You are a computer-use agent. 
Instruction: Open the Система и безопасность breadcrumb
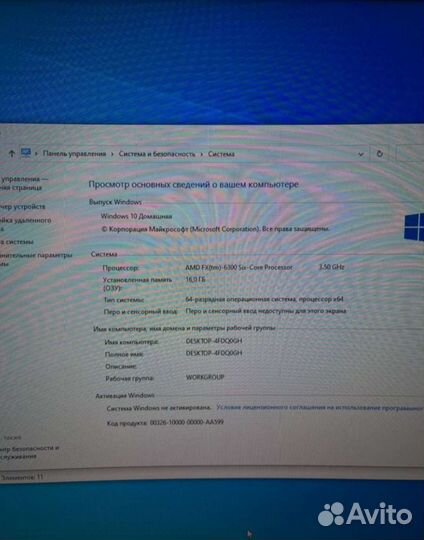[x=157, y=154]
